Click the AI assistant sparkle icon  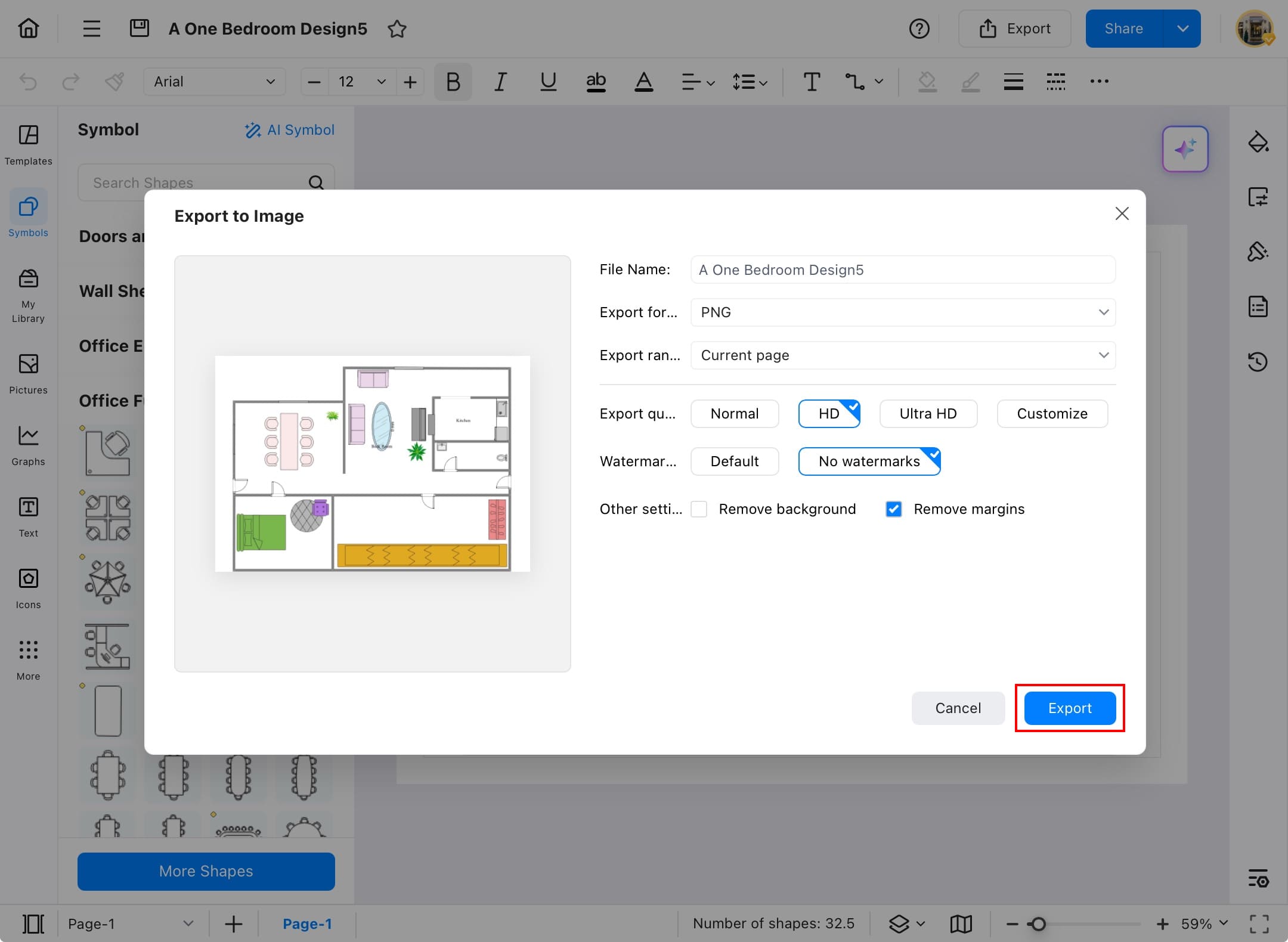coord(1185,149)
